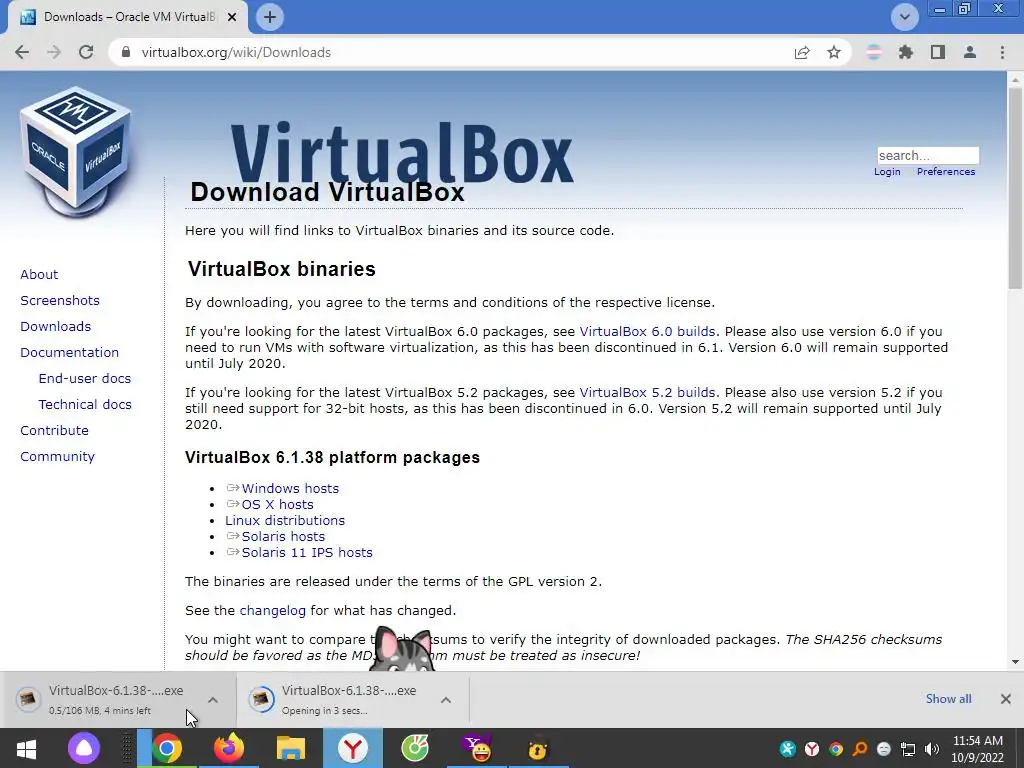Open Downloads in the sidebar
Image resolution: width=1024 pixels, height=768 pixels.
point(56,327)
